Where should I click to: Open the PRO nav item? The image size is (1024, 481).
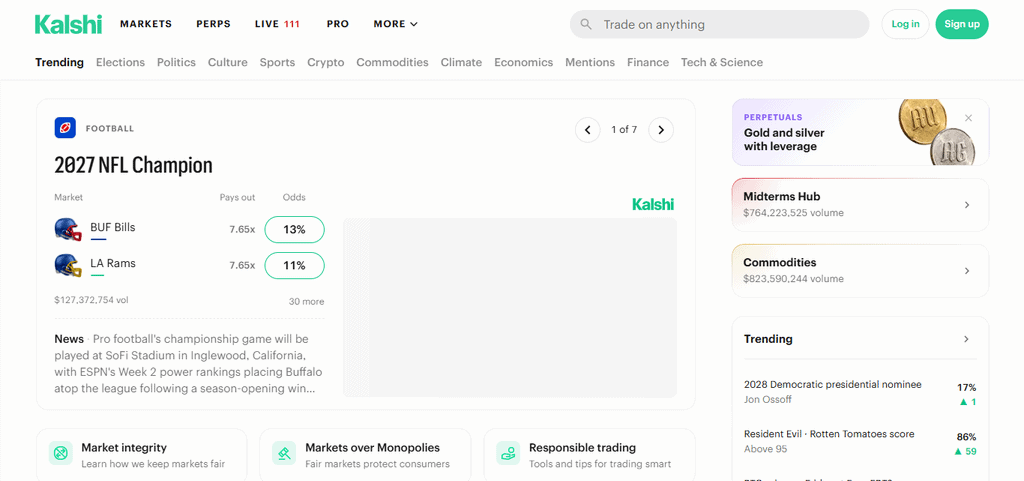pyautogui.click(x=338, y=24)
